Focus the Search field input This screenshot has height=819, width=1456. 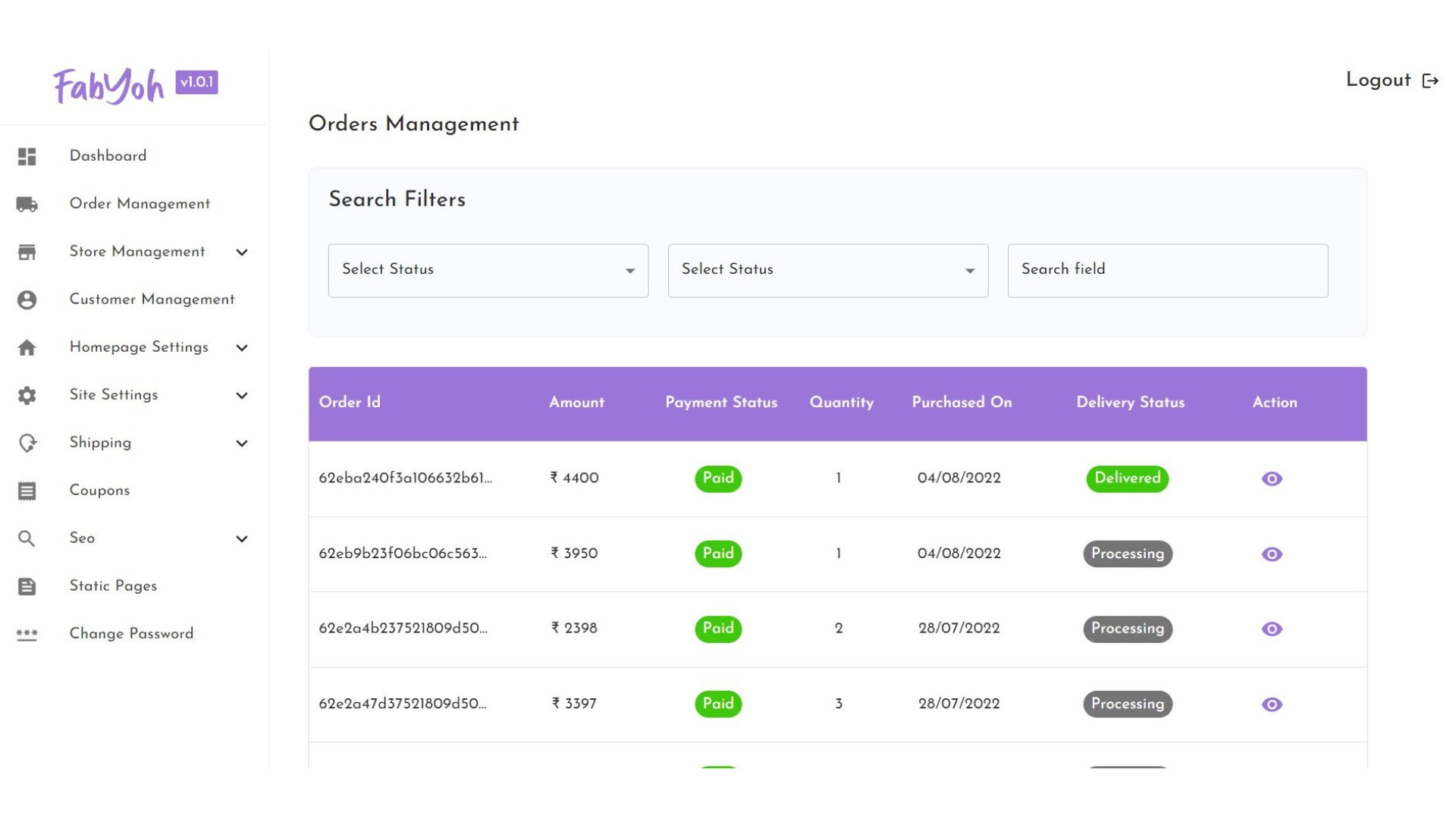(x=1167, y=271)
